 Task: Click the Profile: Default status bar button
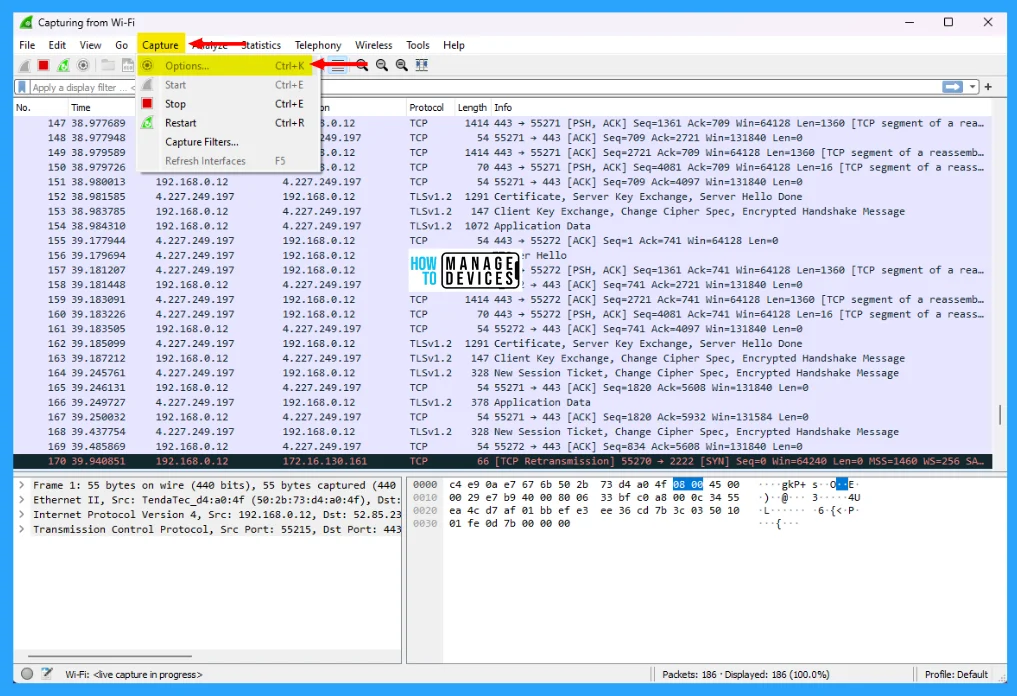pos(957,674)
